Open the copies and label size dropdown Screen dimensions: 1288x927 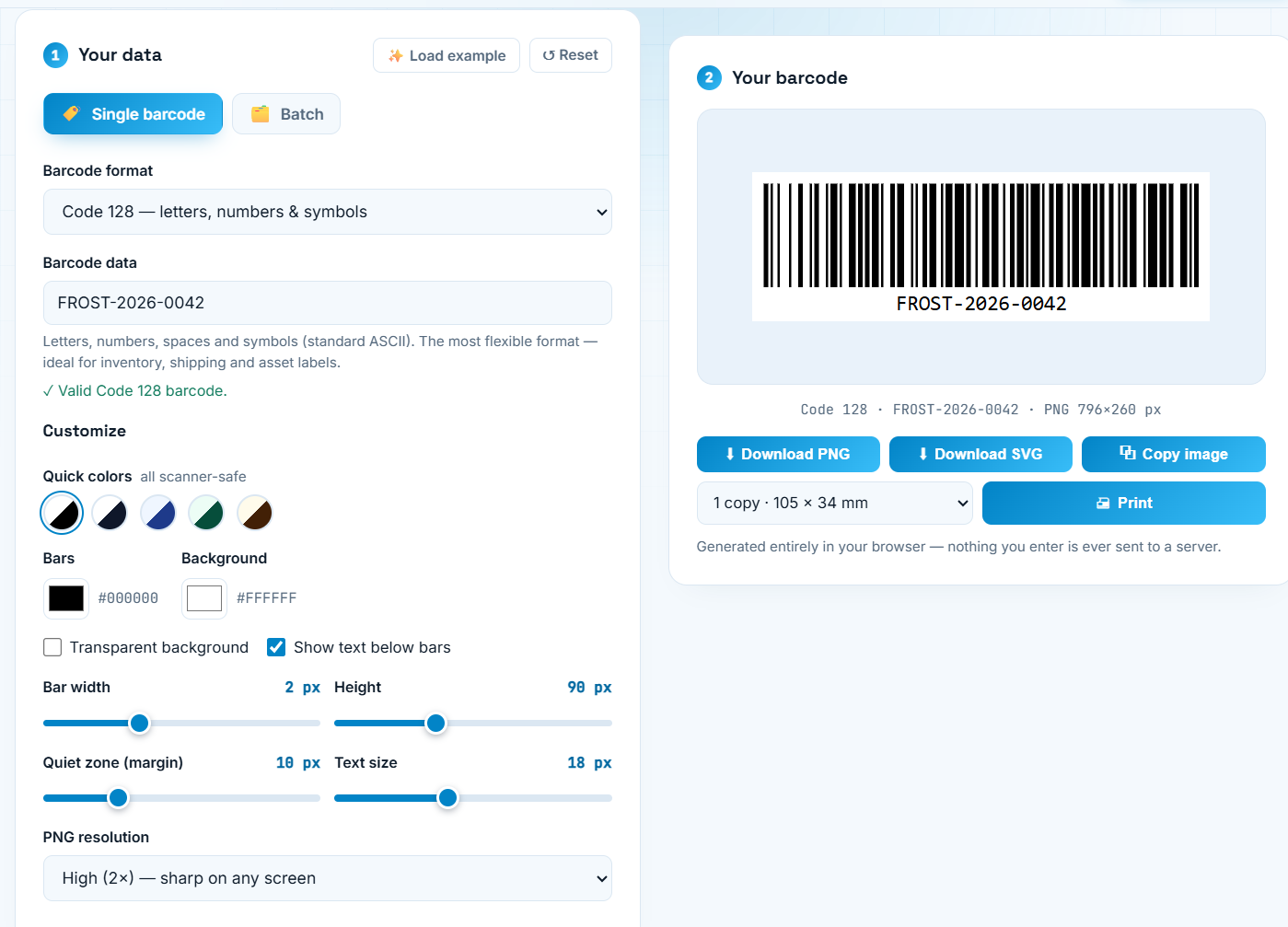pyautogui.click(x=835, y=503)
